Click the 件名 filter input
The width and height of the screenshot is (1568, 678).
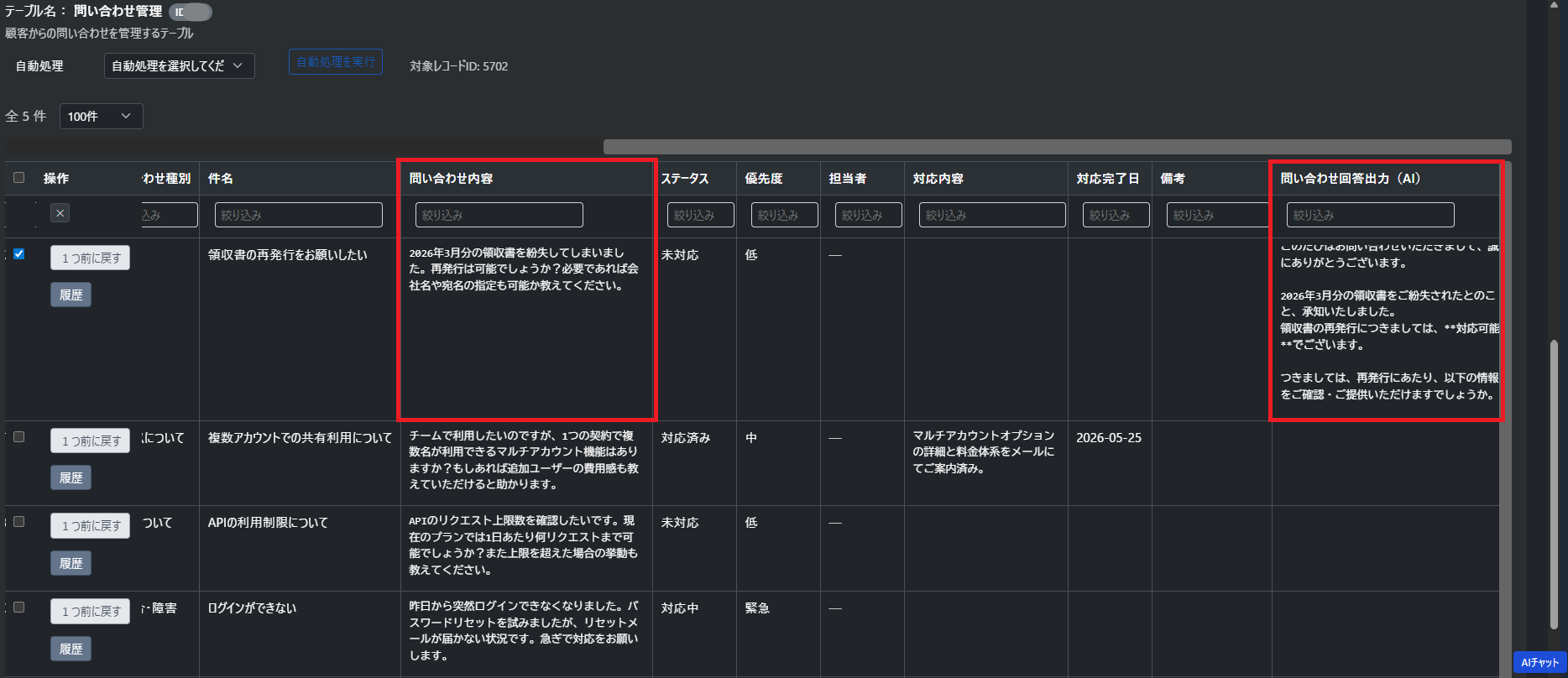[299, 215]
